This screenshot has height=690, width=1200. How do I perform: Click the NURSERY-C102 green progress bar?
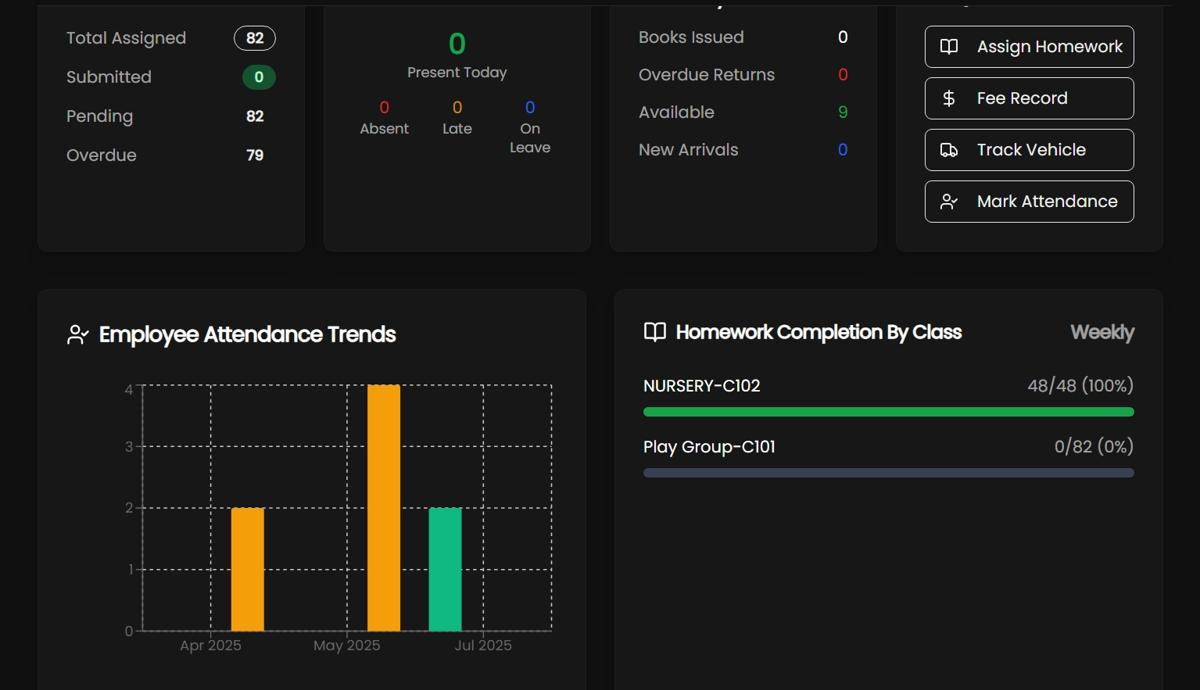[888, 411]
